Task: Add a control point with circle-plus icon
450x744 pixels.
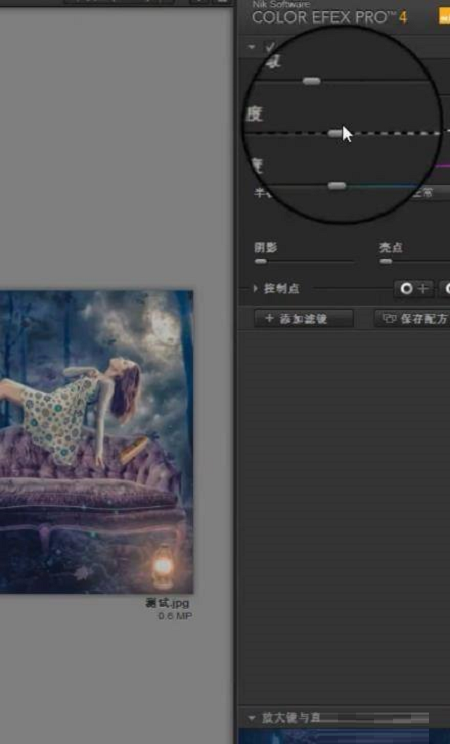Action: pyautogui.click(x=414, y=288)
